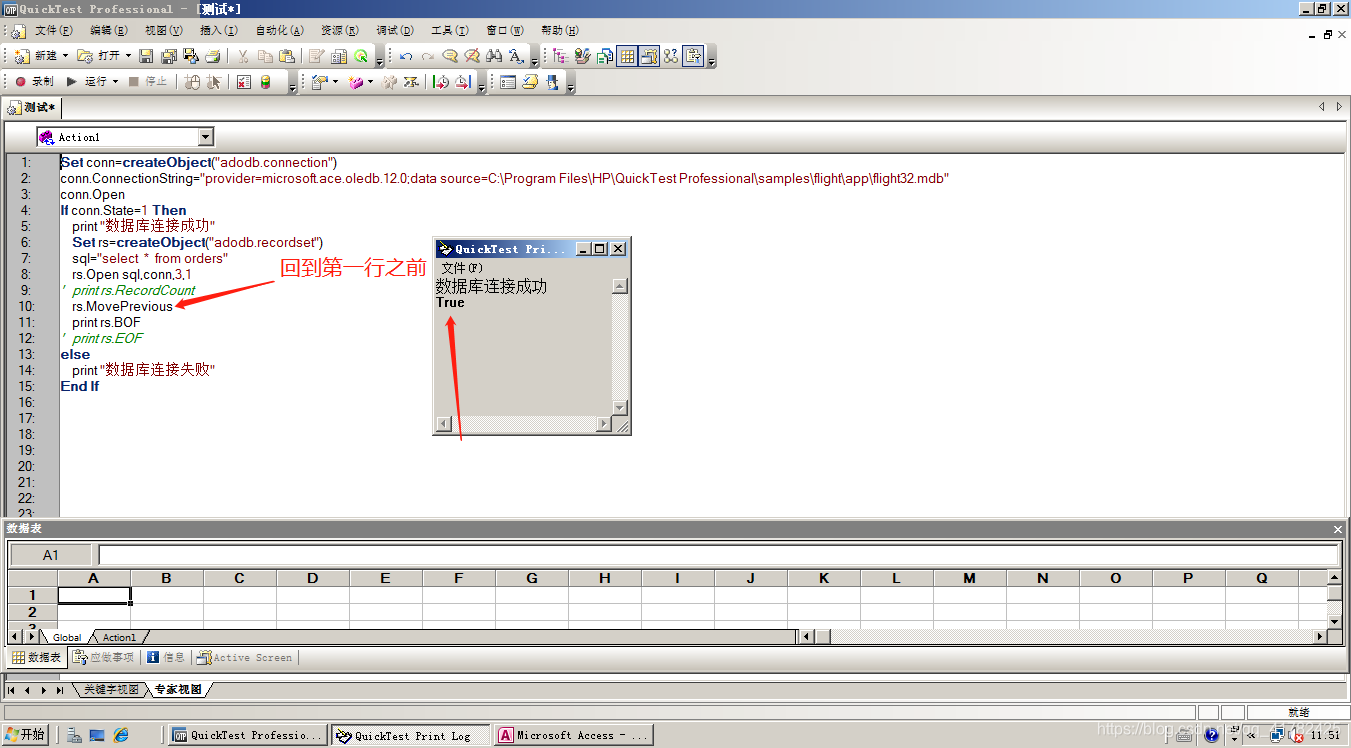Switch to Microsoft Access taskbar button

tap(574, 735)
